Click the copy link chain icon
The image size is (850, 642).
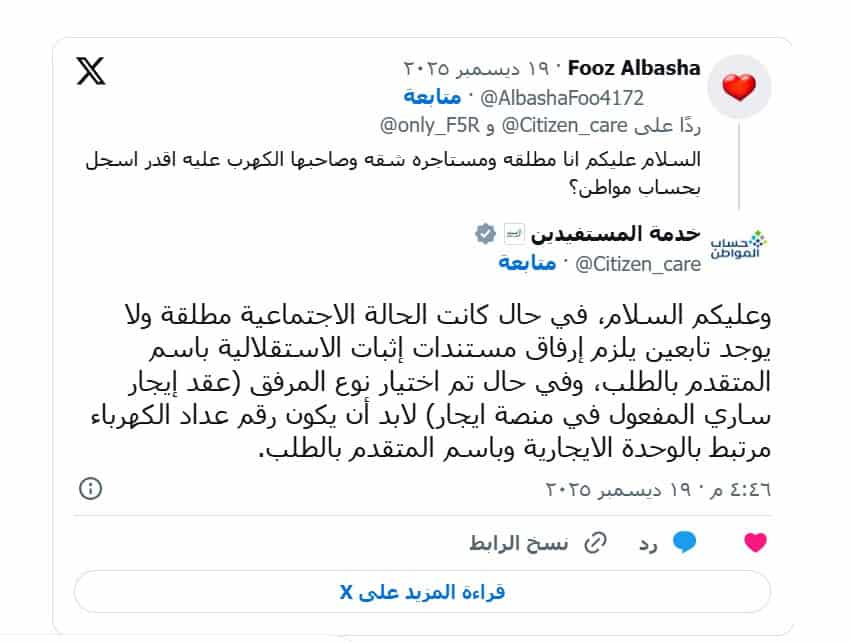pyautogui.click(x=595, y=542)
